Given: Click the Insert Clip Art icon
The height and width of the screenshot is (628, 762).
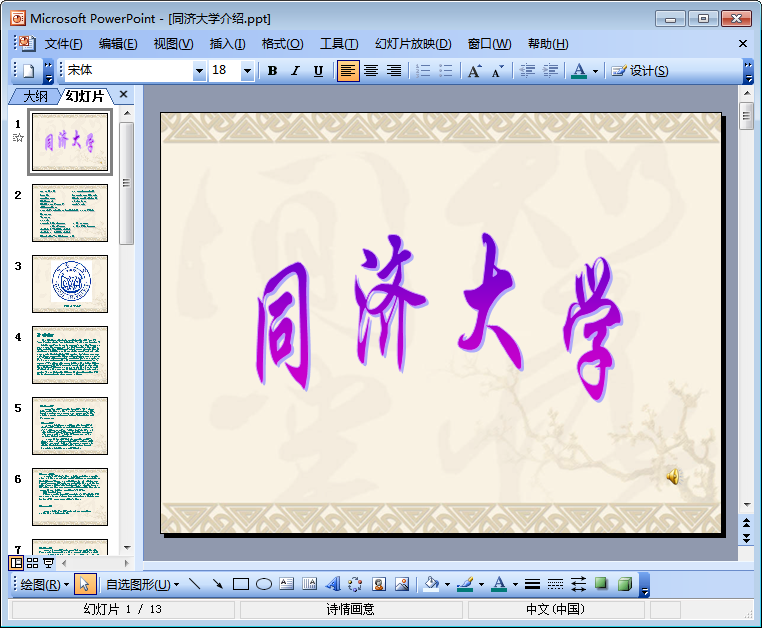Looking at the screenshot, I should point(379,584).
